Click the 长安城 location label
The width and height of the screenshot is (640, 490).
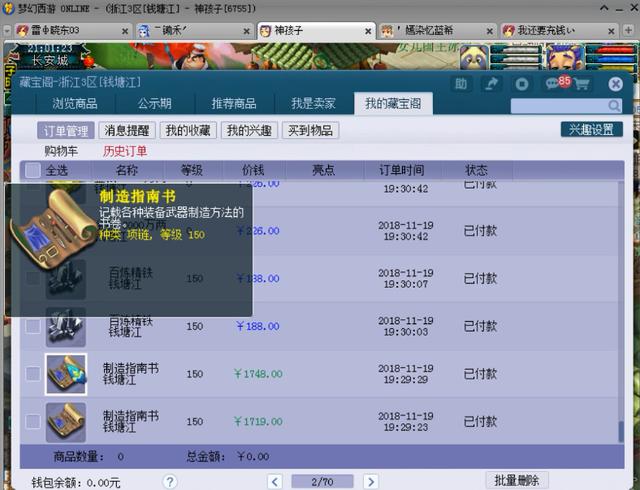click(50, 61)
